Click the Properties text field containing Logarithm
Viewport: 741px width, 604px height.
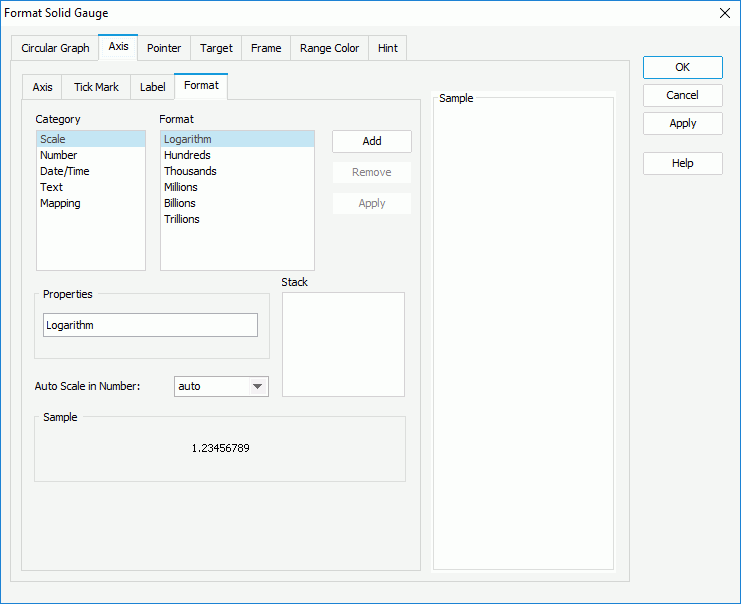pos(150,325)
